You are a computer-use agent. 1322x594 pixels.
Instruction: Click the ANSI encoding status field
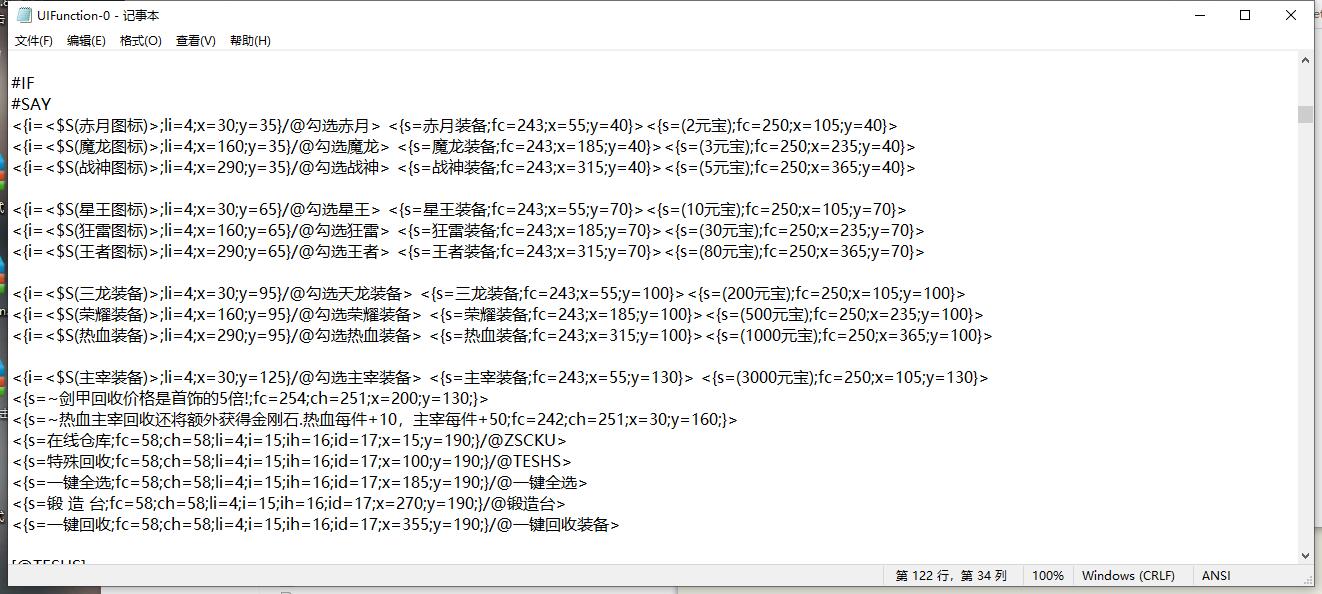1216,576
